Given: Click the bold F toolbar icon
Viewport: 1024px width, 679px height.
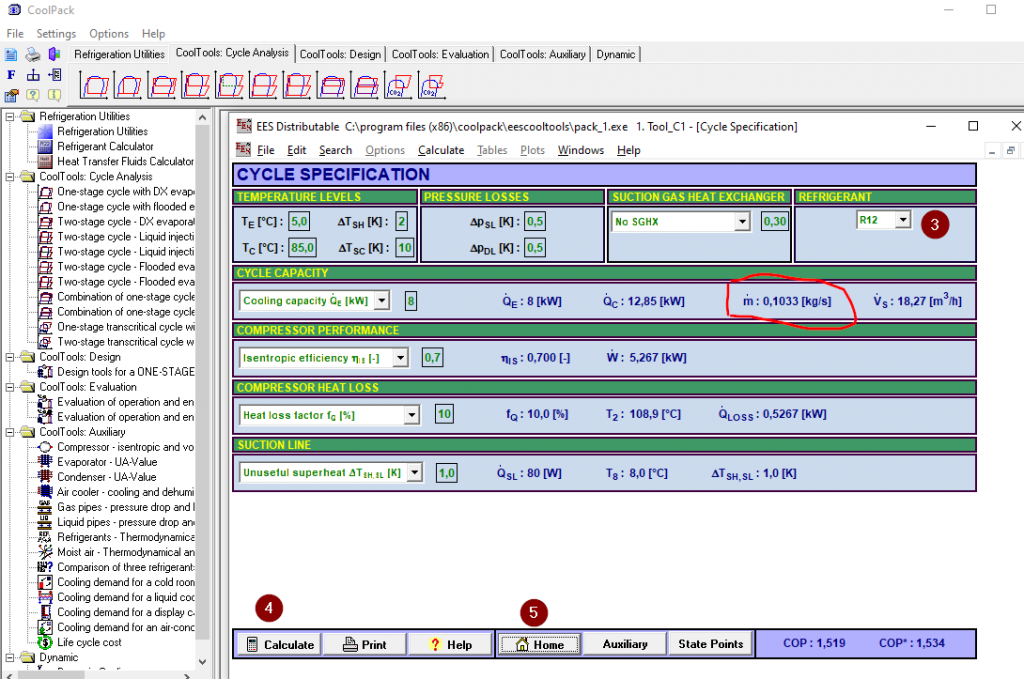Looking at the screenshot, I should coord(11,75).
